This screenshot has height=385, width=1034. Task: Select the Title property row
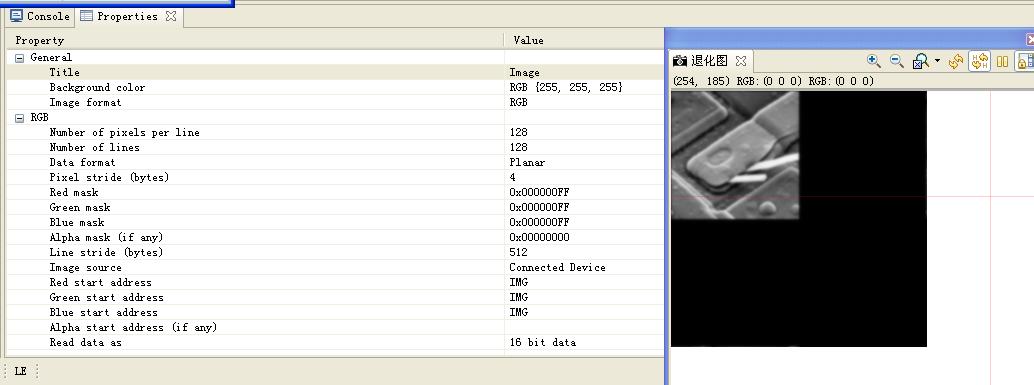click(x=335, y=73)
